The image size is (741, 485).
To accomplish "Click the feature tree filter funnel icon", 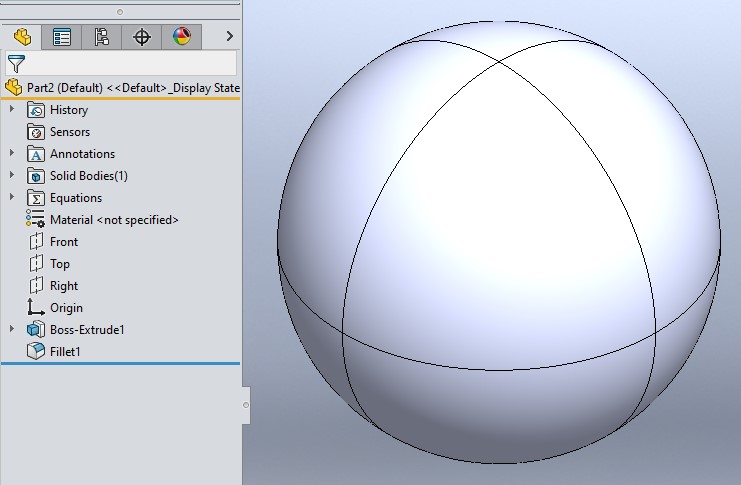I will (17, 63).
